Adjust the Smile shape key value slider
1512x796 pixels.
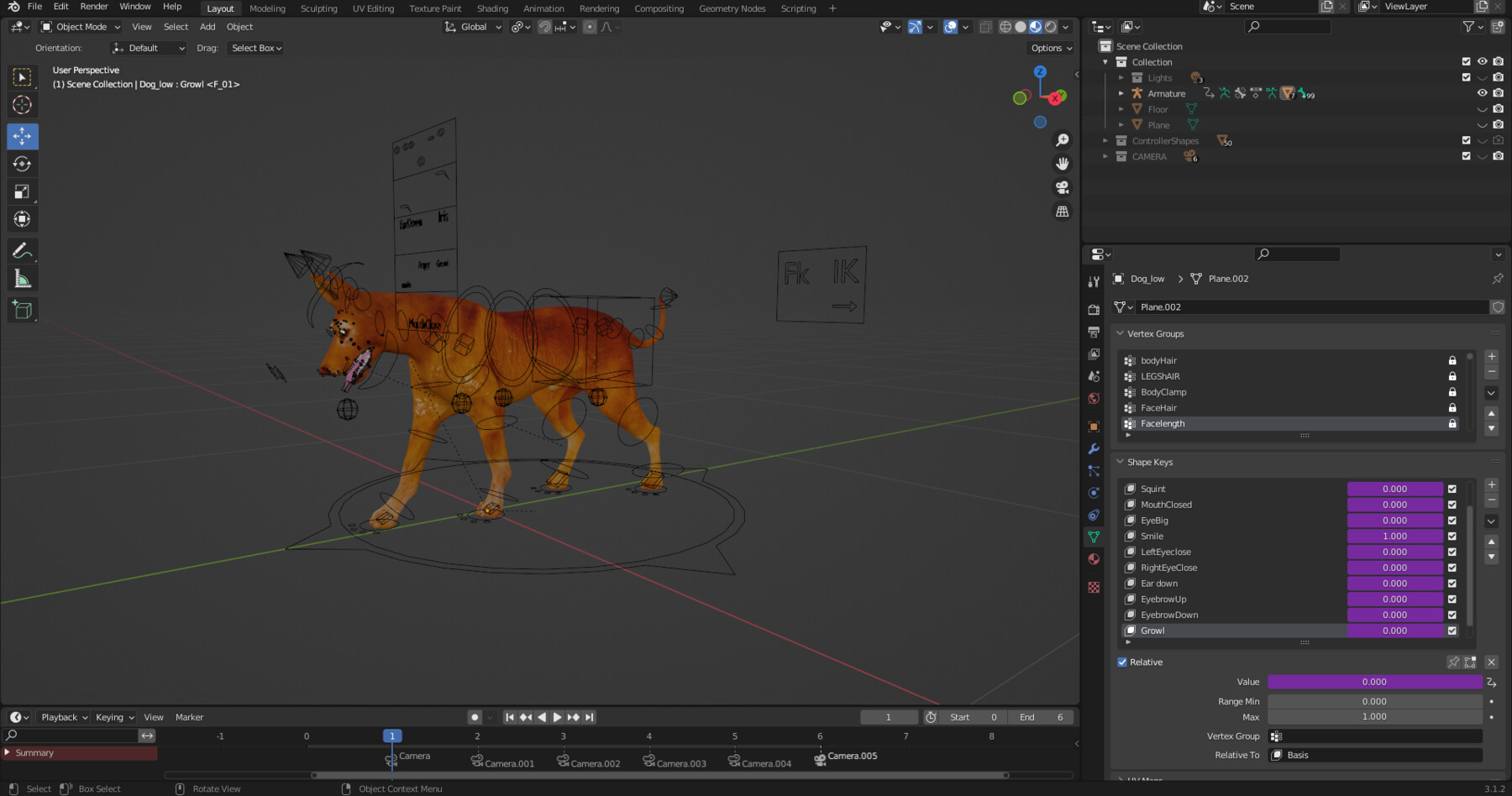tap(1394, 536)
